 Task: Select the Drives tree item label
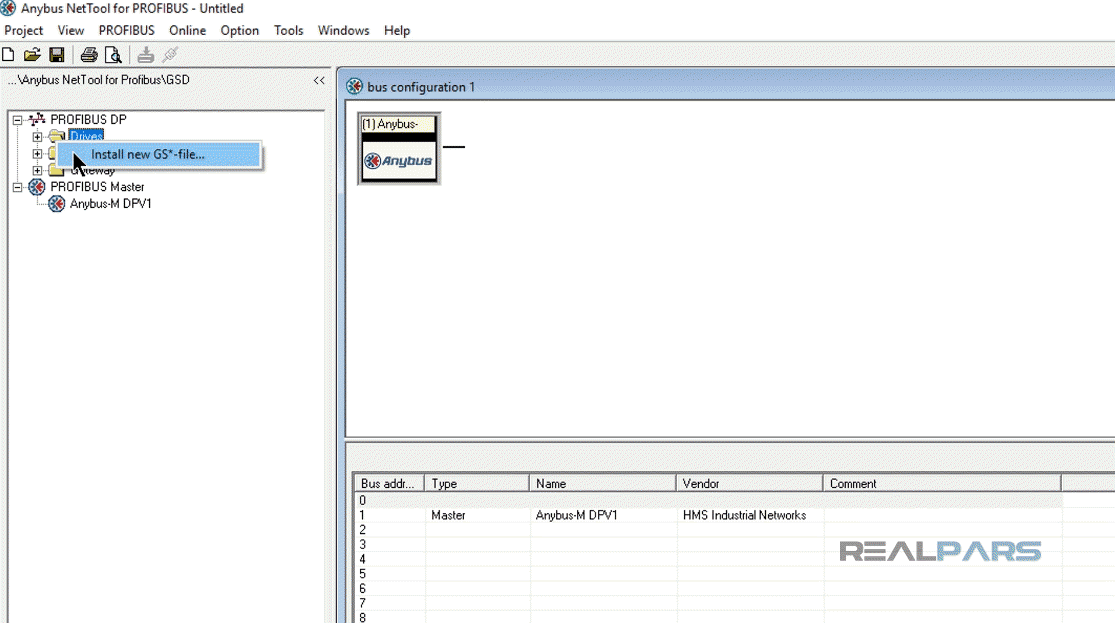[x=87, y=136]
